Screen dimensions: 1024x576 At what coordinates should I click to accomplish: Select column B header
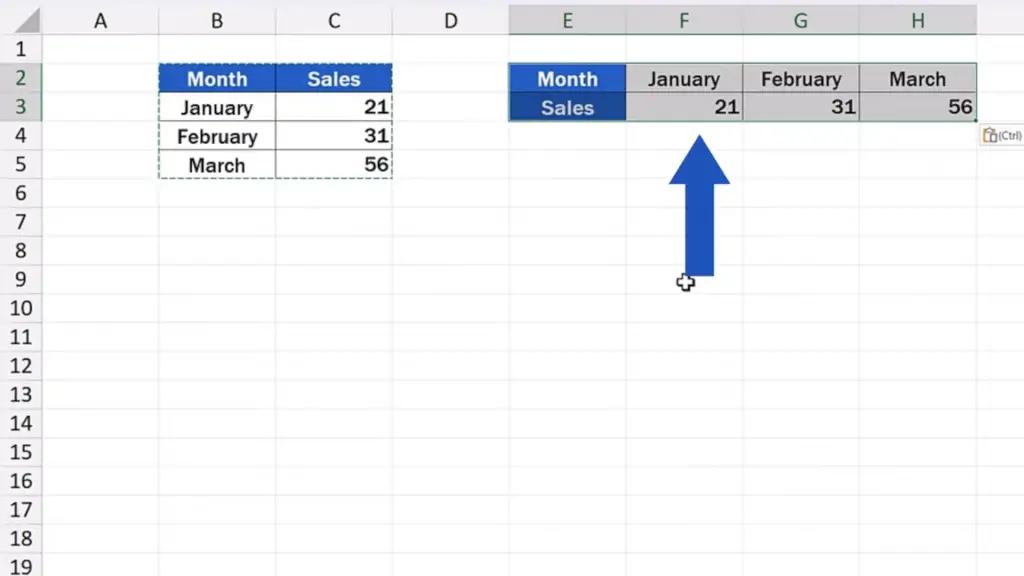pyautogui.click(x=217, y=20)
